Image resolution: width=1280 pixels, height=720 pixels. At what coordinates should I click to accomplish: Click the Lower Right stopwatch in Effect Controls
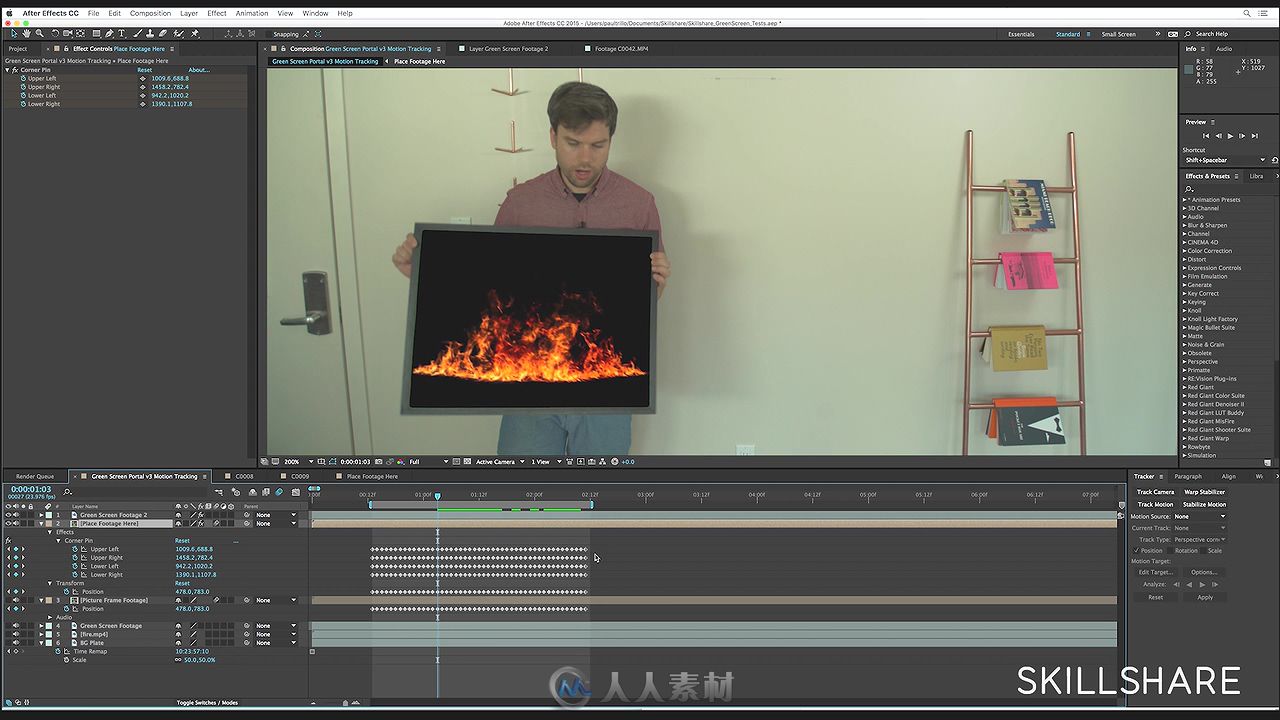(x=22, y=104)
